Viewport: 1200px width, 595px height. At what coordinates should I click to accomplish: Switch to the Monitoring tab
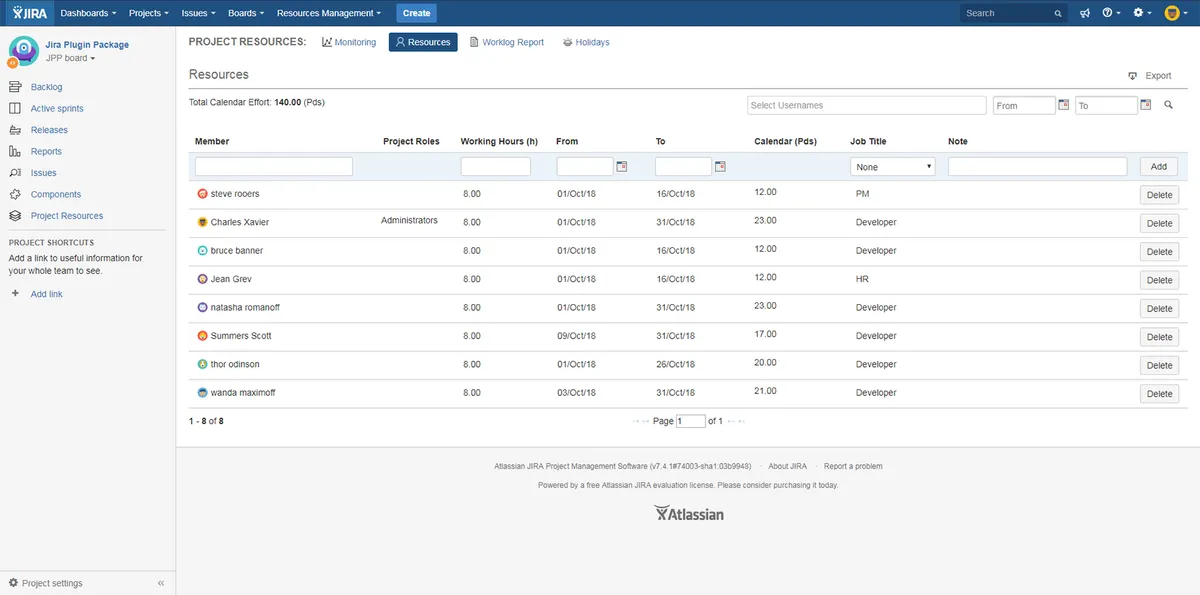[349, 42]
